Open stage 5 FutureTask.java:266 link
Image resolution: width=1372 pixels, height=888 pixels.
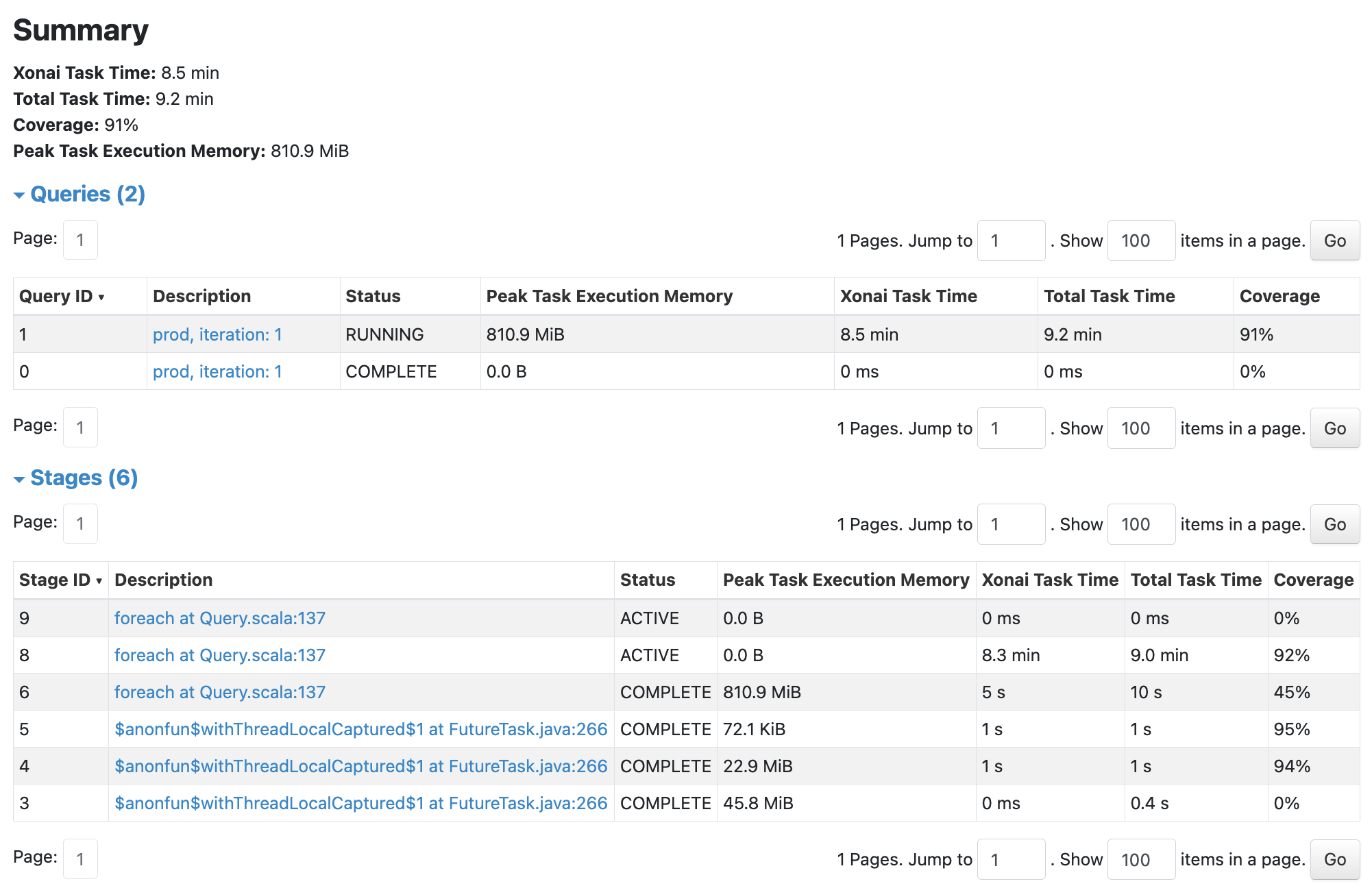[360, 729]
